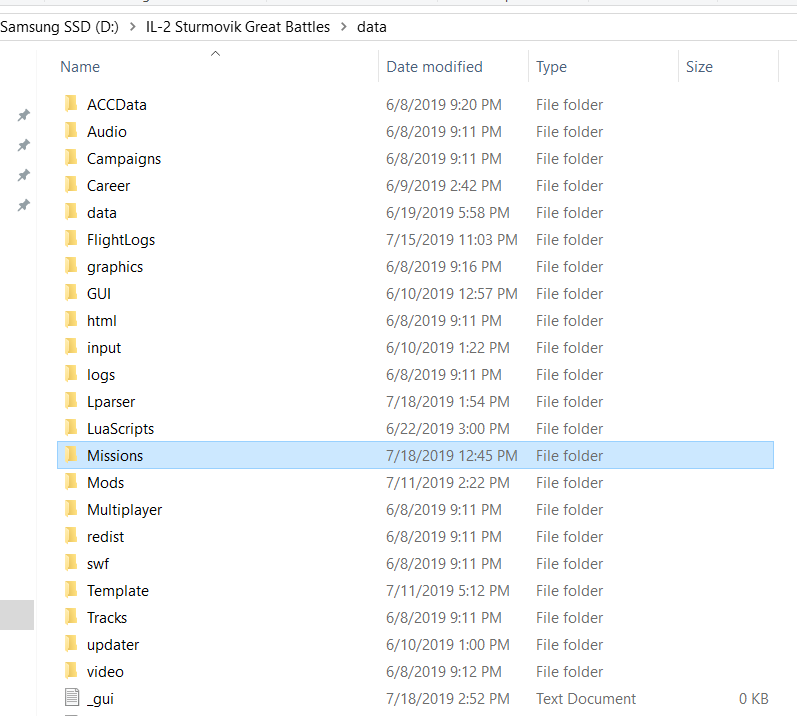Click the redist folder icon
Screen dimensions: 797x716
(72, 536)
